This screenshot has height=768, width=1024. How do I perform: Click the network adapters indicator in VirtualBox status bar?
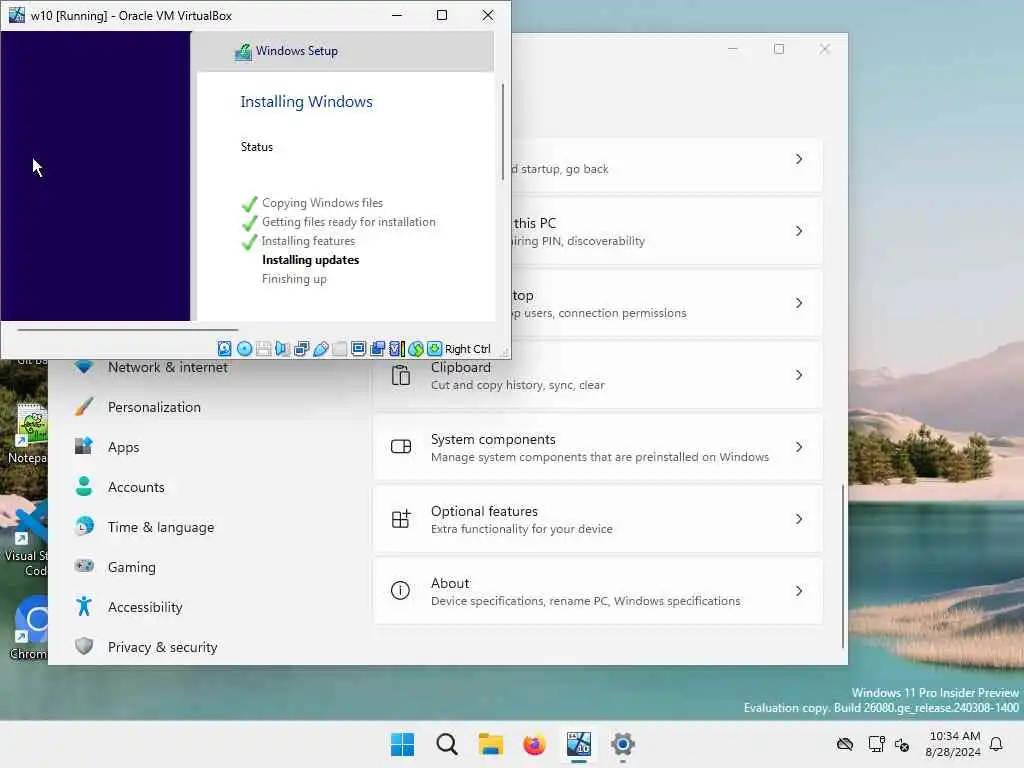click(x=301, y=349)
